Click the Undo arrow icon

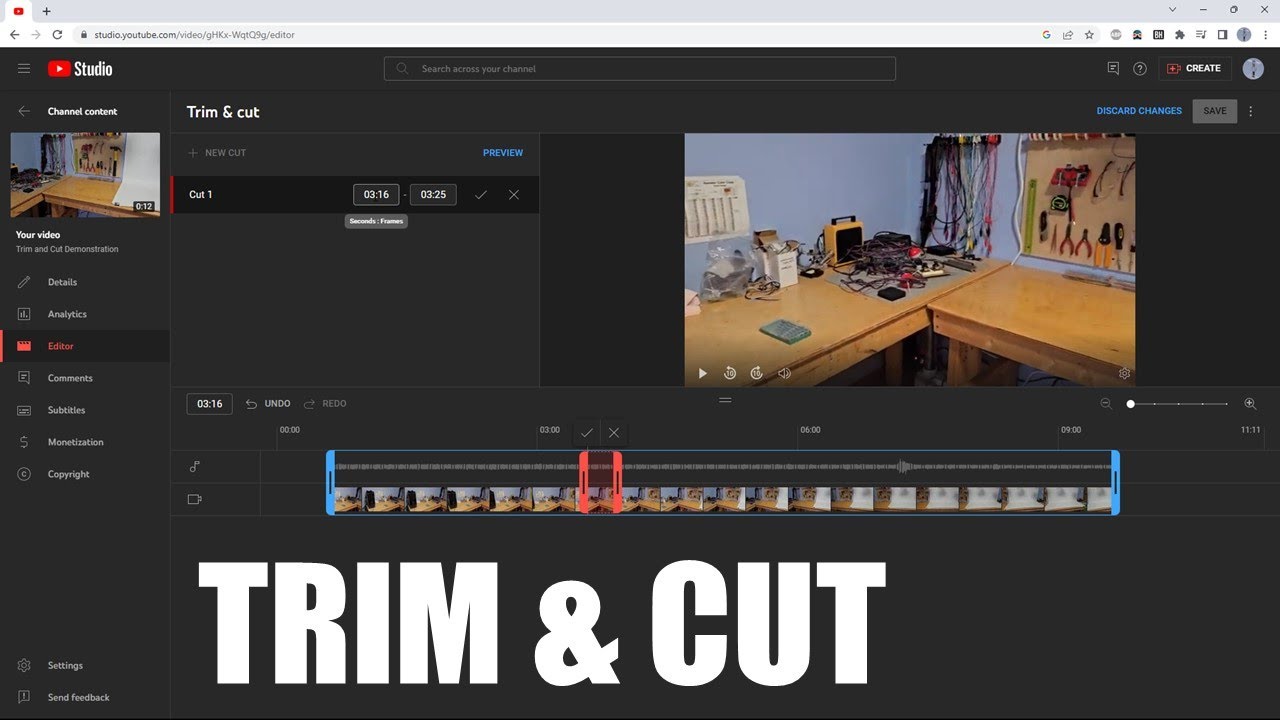pyautogui.click(x=251, y=403)
